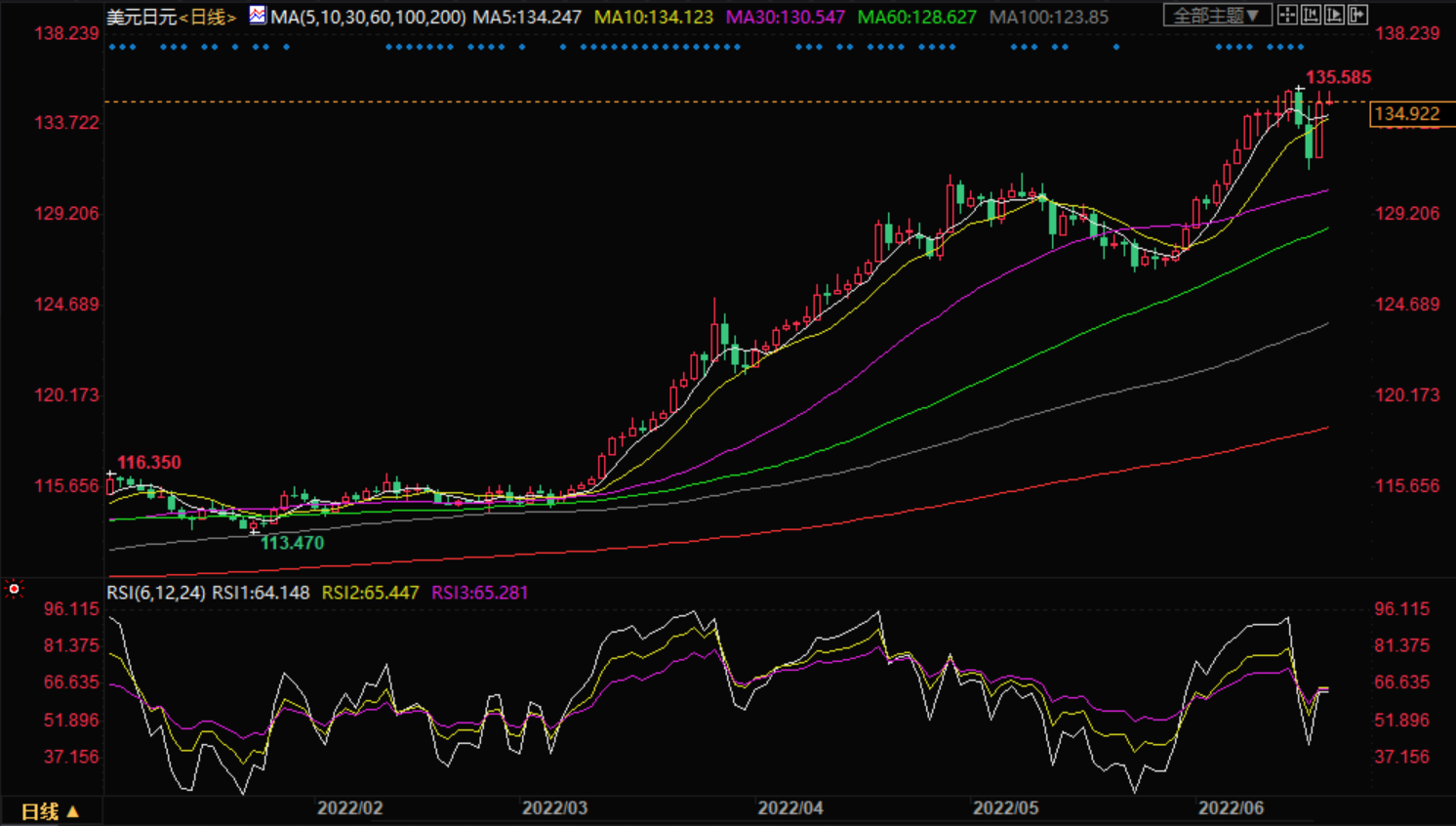The image size is (1456, 826).
Task: Click the jump-to-start chart icon
Action: coord(1311,15)
